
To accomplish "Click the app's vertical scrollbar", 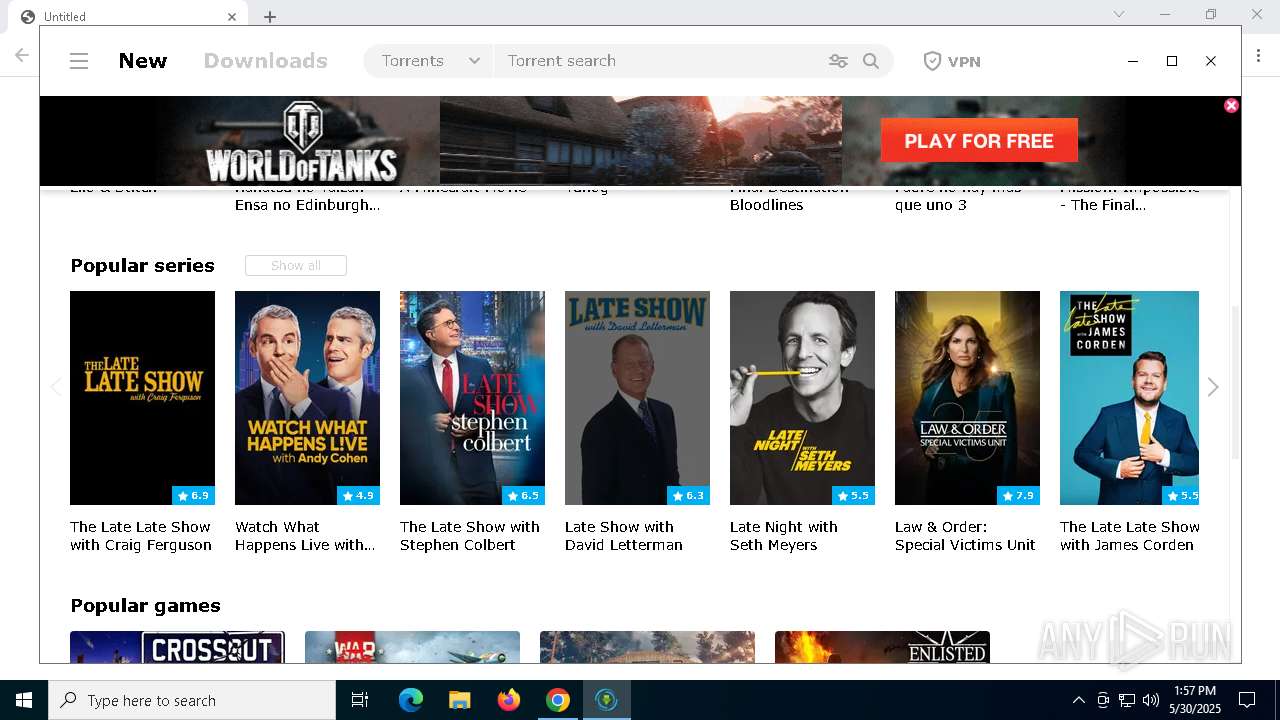I will pos(1235,380).
